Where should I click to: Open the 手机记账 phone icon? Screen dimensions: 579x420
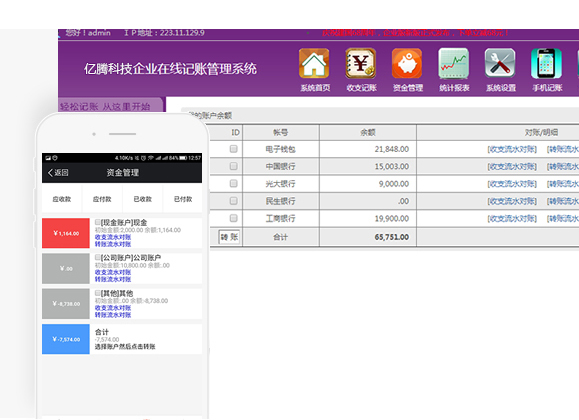click(x=547, y=63)
